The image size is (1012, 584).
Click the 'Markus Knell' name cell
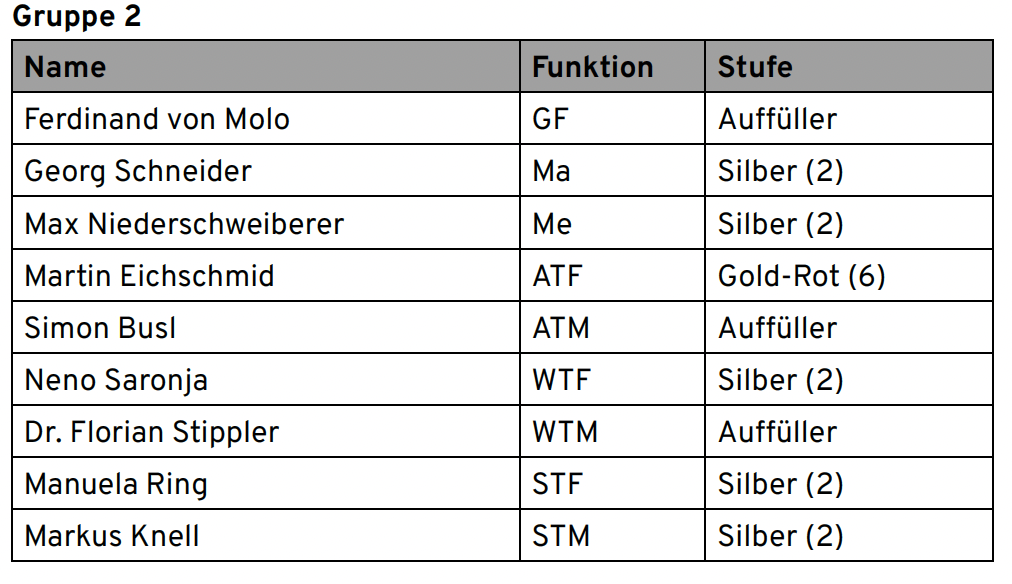click(112, 536)
